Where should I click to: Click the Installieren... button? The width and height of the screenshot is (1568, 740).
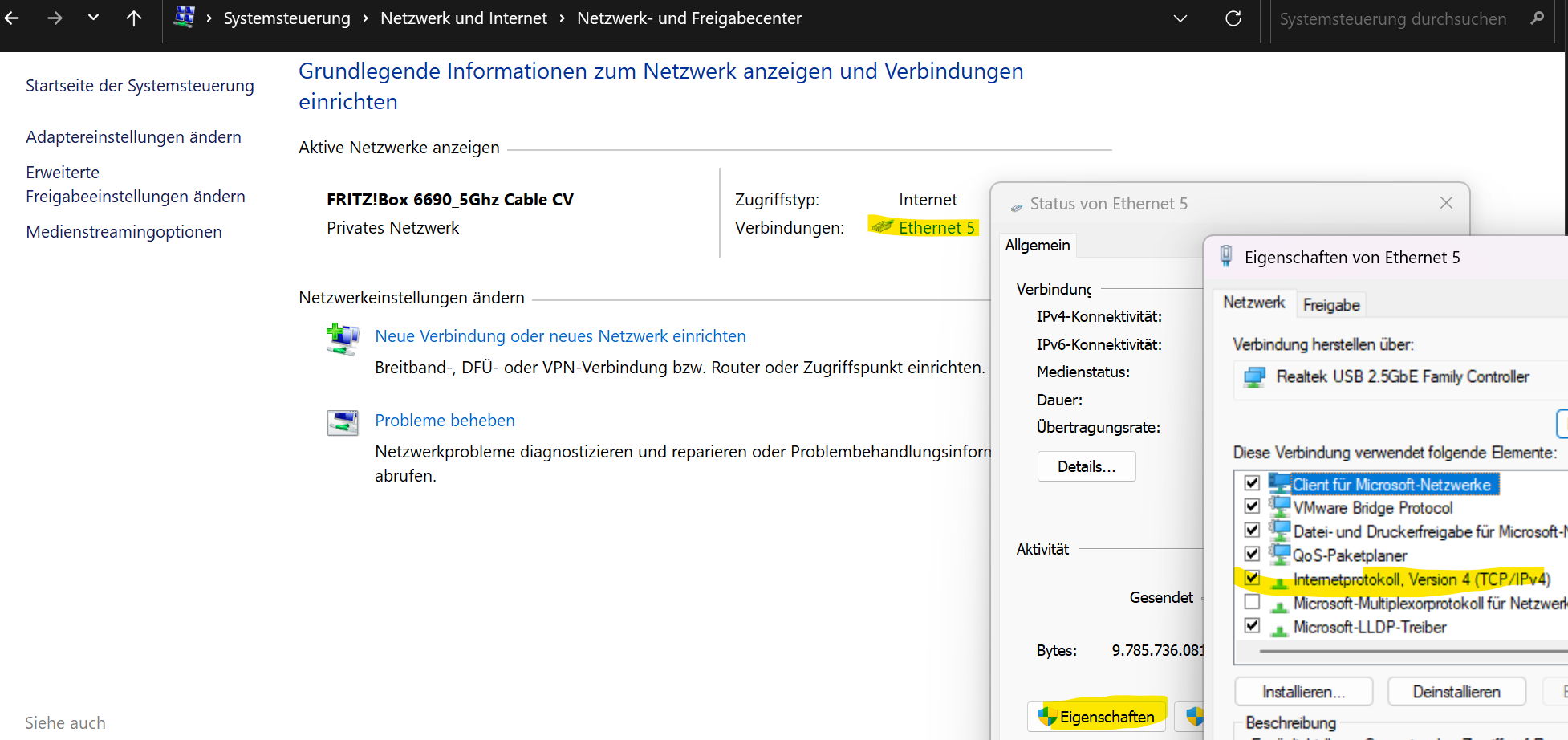tap(1304, 692)
